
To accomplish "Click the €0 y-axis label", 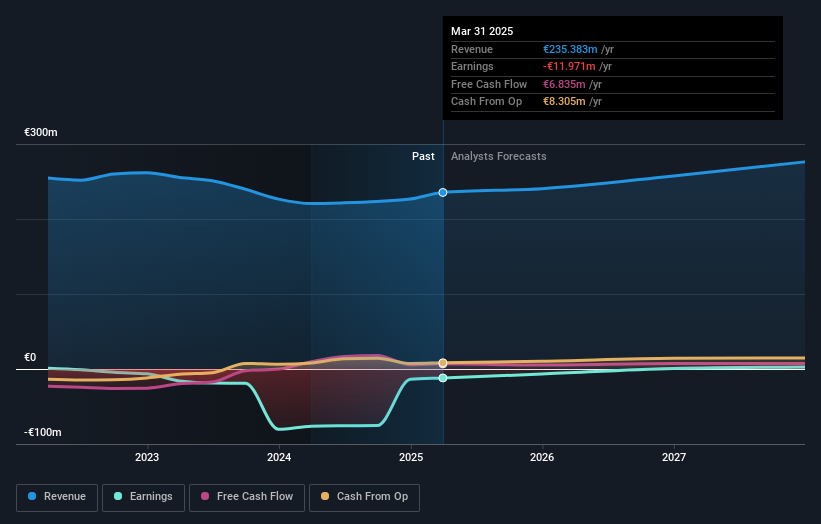I will click(x=30, y=358).
